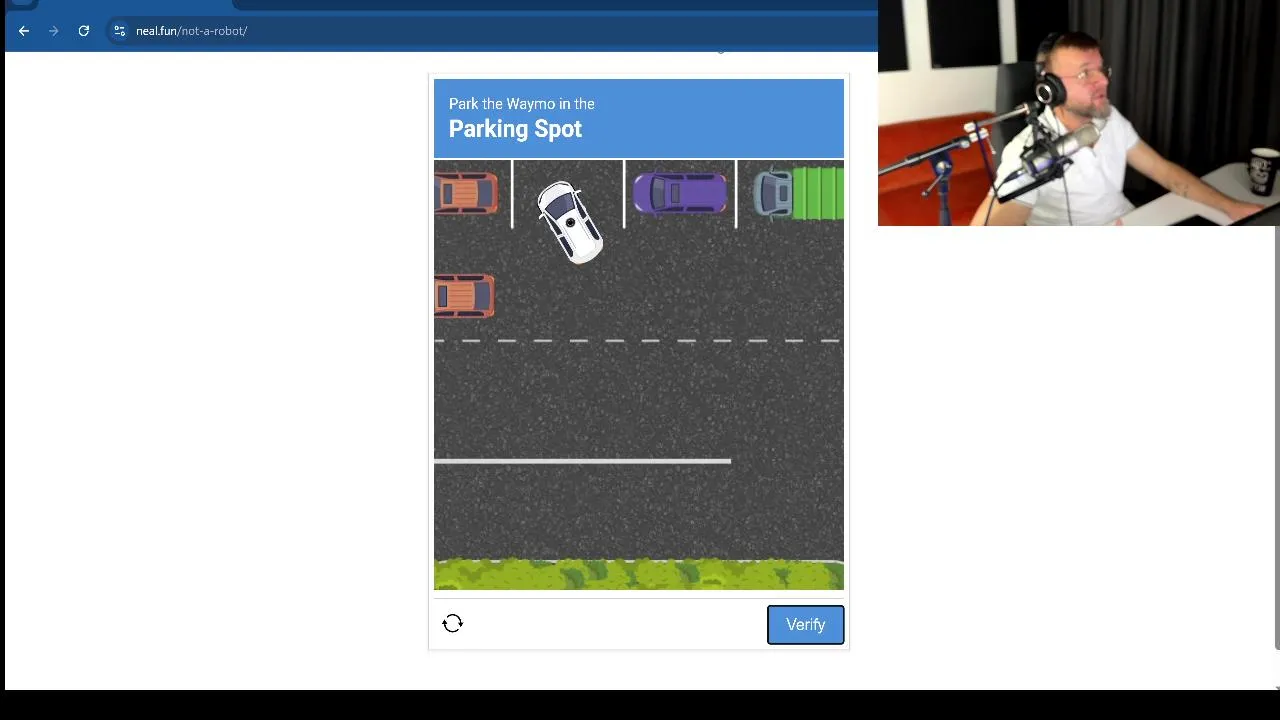The width and height of the screenshot is (1280, 720).
Task: Click the purple parked car
Action: [x=680, y=194]
